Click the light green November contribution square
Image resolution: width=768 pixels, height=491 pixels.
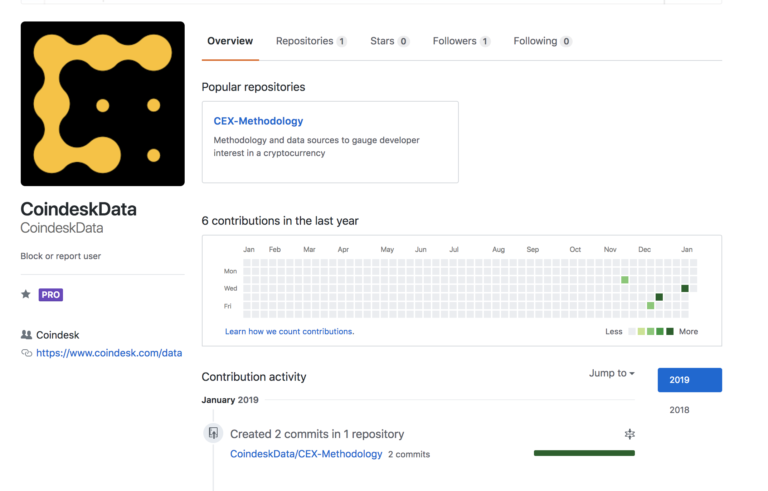point(624,280)
